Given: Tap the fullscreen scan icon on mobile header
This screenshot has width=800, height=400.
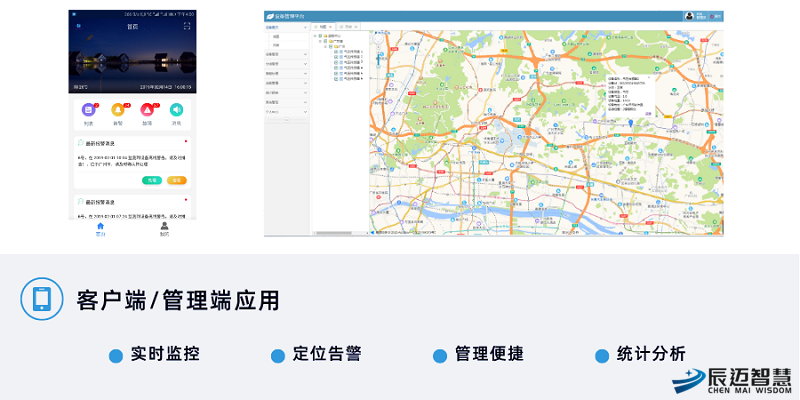Looking at the screenshot, I should tap(186, 27).
